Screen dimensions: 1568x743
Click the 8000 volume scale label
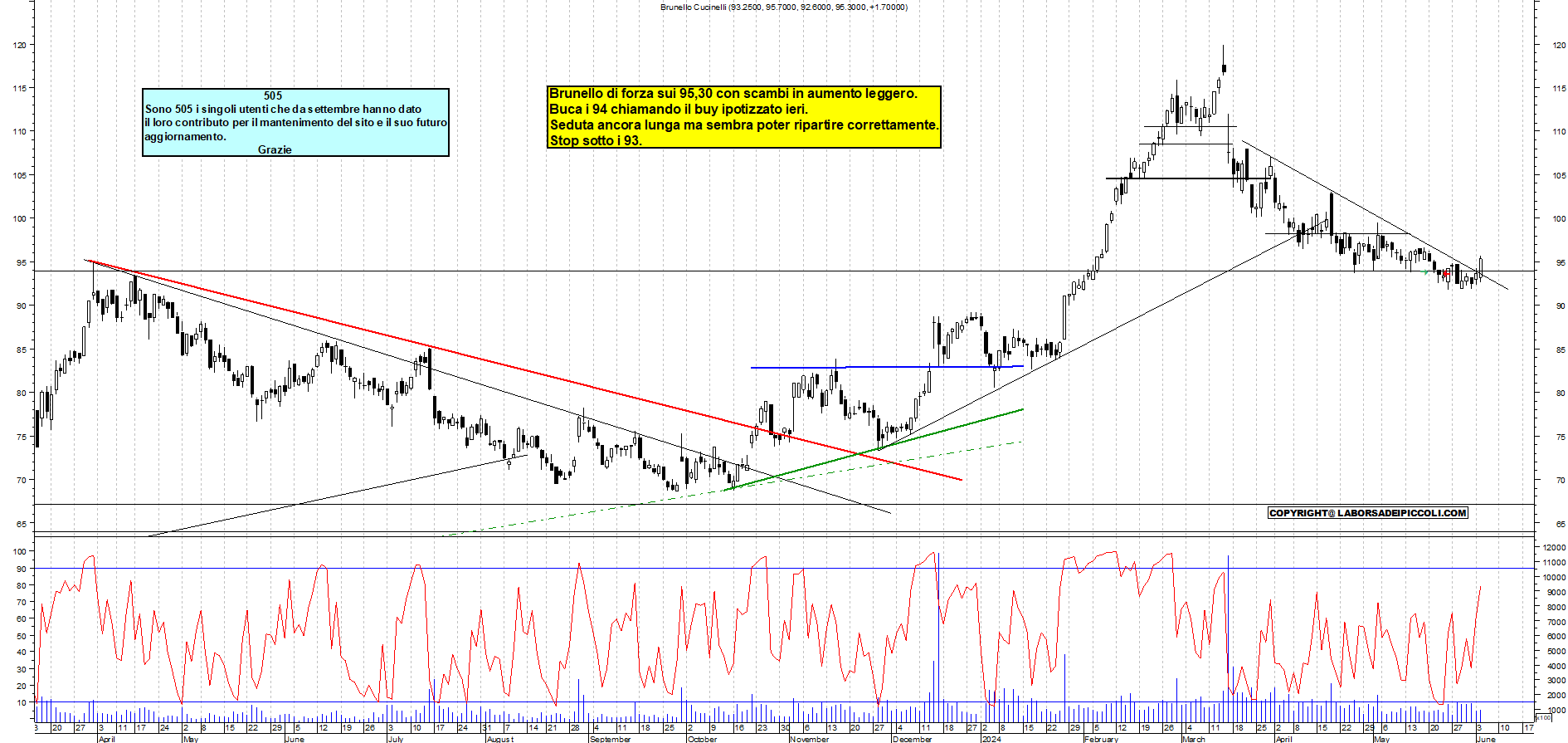[1556, 608]
